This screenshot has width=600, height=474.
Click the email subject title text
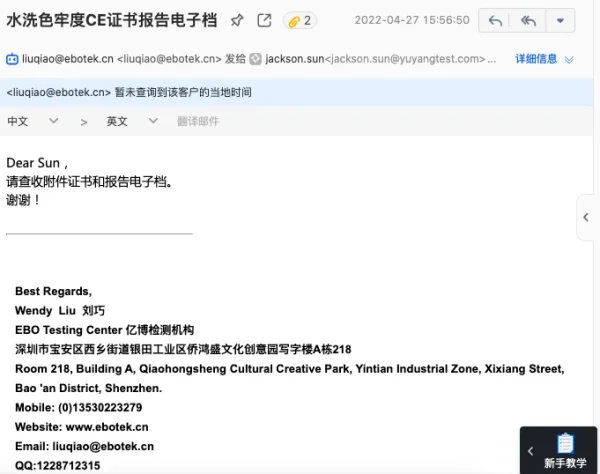pos(112,20)
